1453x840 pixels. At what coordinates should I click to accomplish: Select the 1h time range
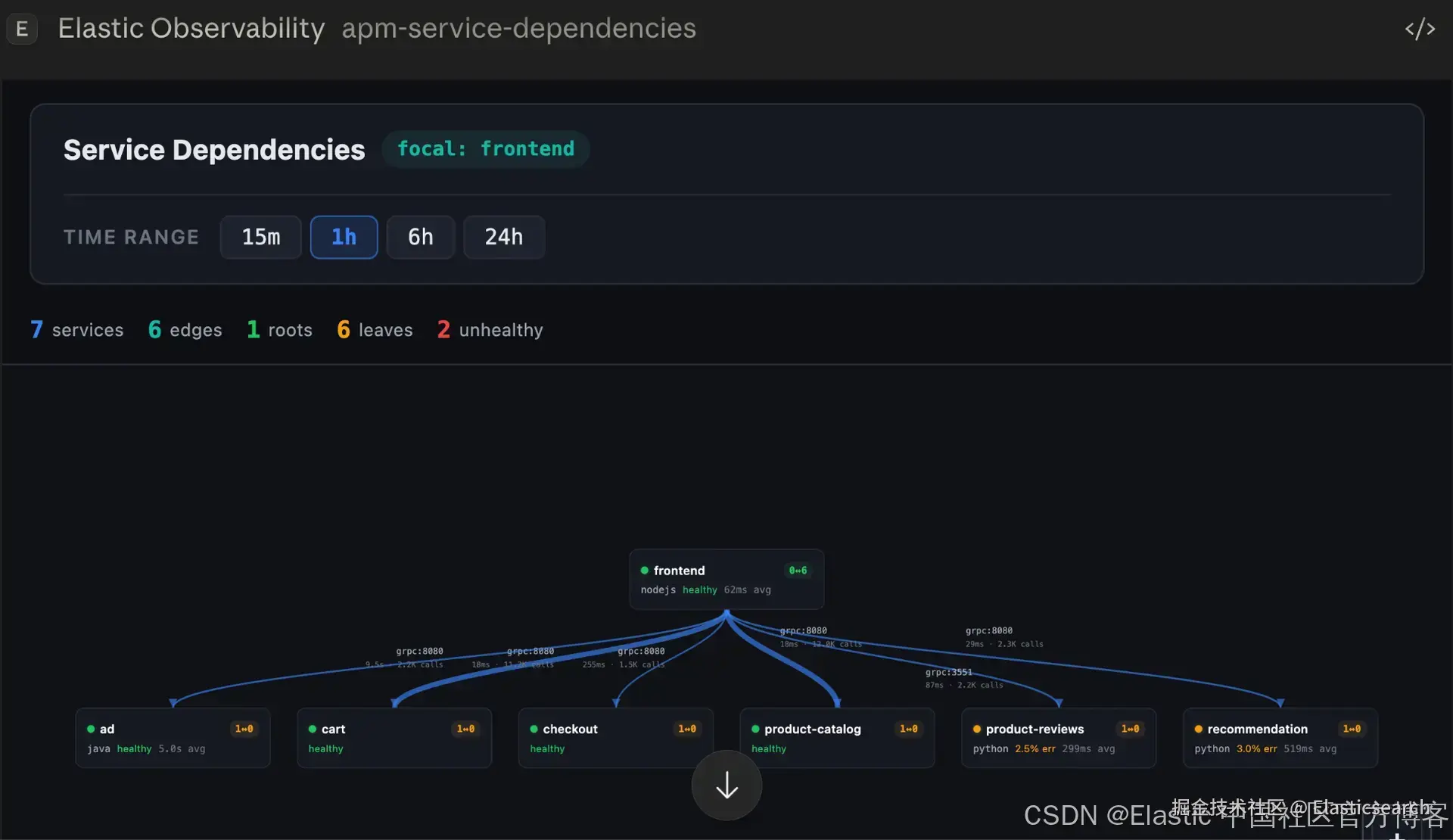point(344,238)
